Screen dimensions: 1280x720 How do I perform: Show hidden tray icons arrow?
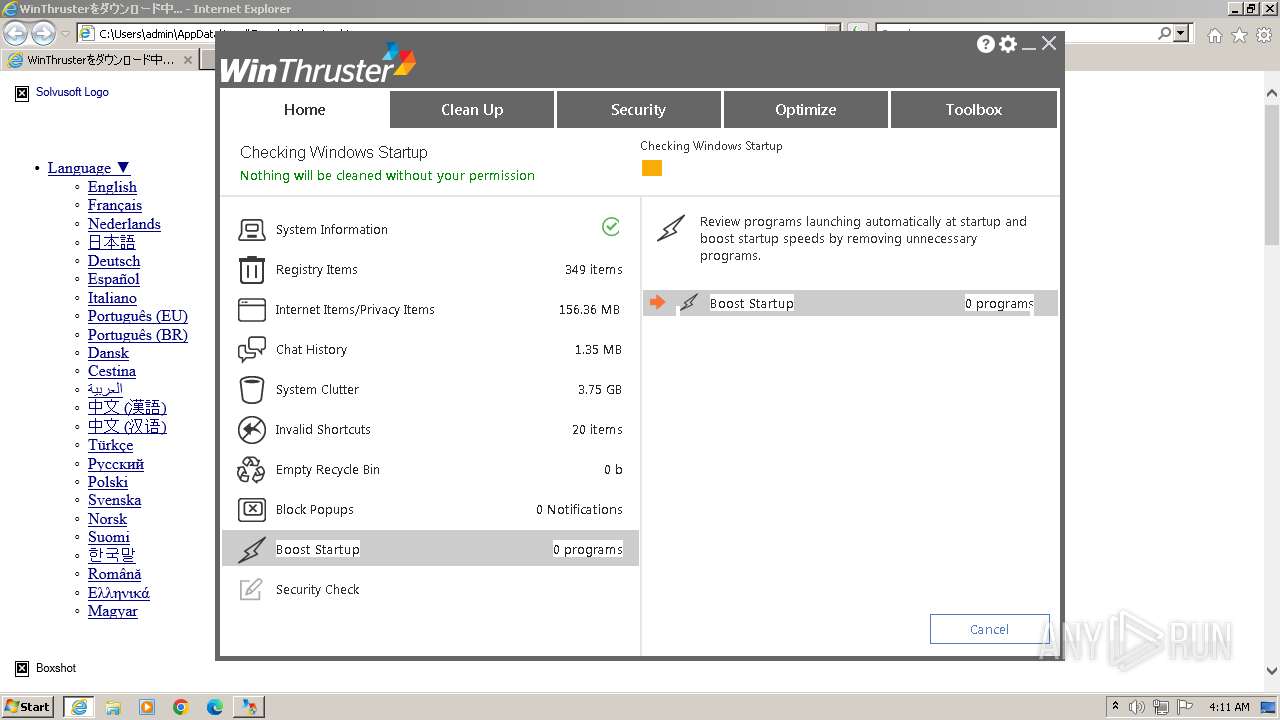pyautogui.click(x=1115, y=707)
